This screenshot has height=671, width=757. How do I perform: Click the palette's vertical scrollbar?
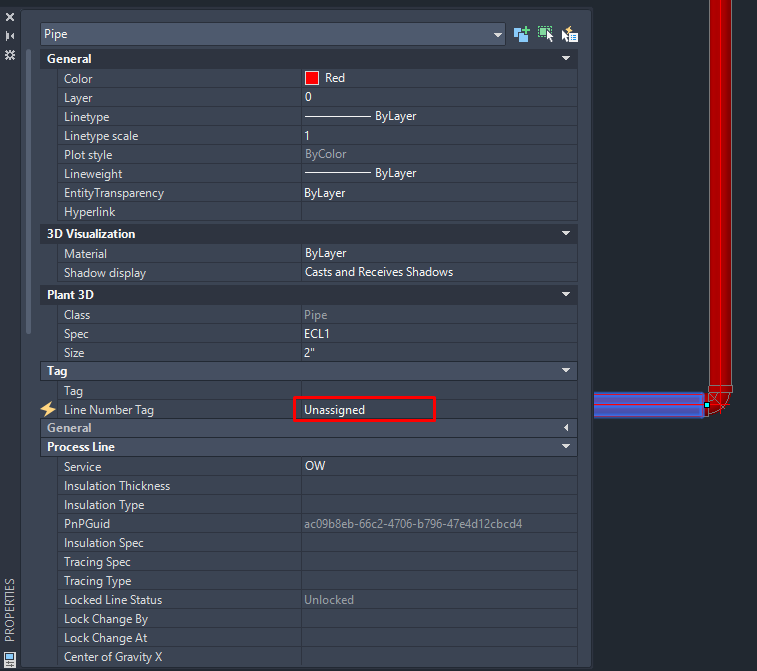tap(28, 191)
